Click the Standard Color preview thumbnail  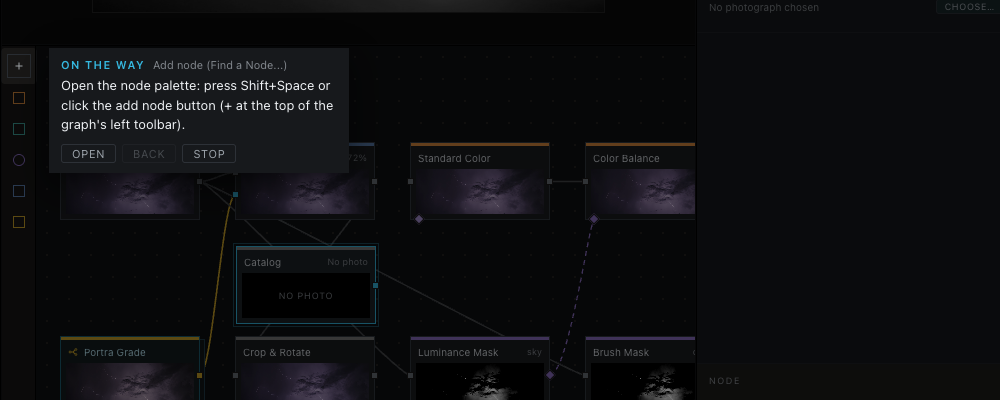pos(480,191)
